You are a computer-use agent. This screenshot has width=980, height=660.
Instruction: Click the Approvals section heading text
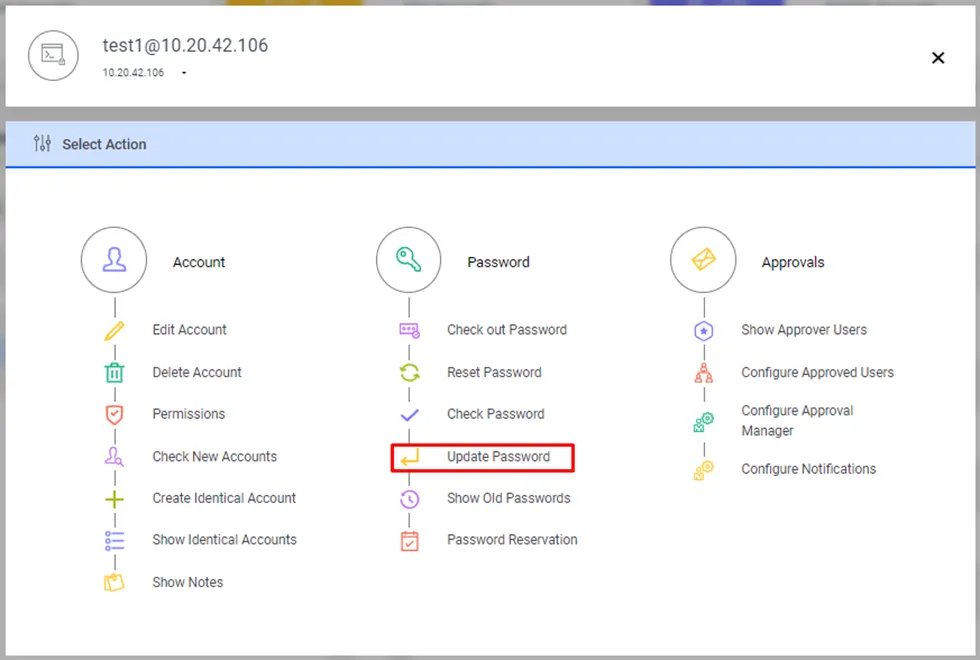pyautogui.click(x=792, y=262)
